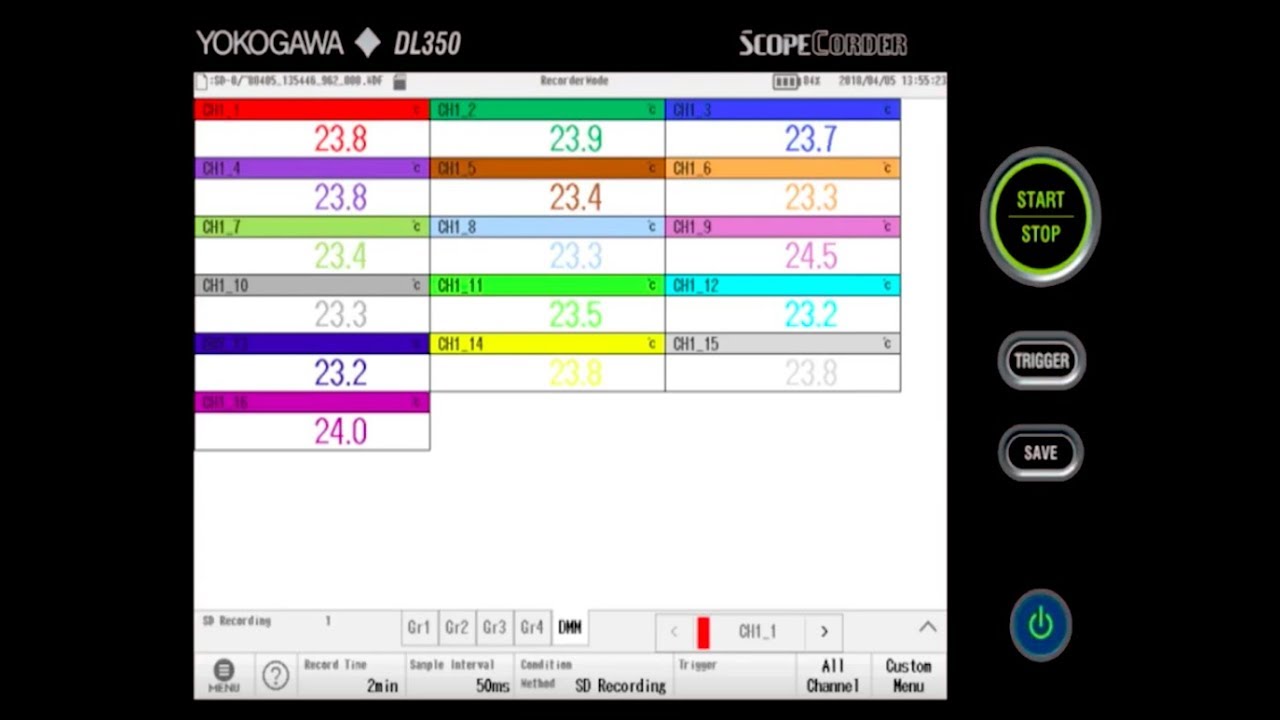Image resolution: width=1280 pixels, height=720 pixels.
Task: Click the RecorderMode title text
Action: 574,81
